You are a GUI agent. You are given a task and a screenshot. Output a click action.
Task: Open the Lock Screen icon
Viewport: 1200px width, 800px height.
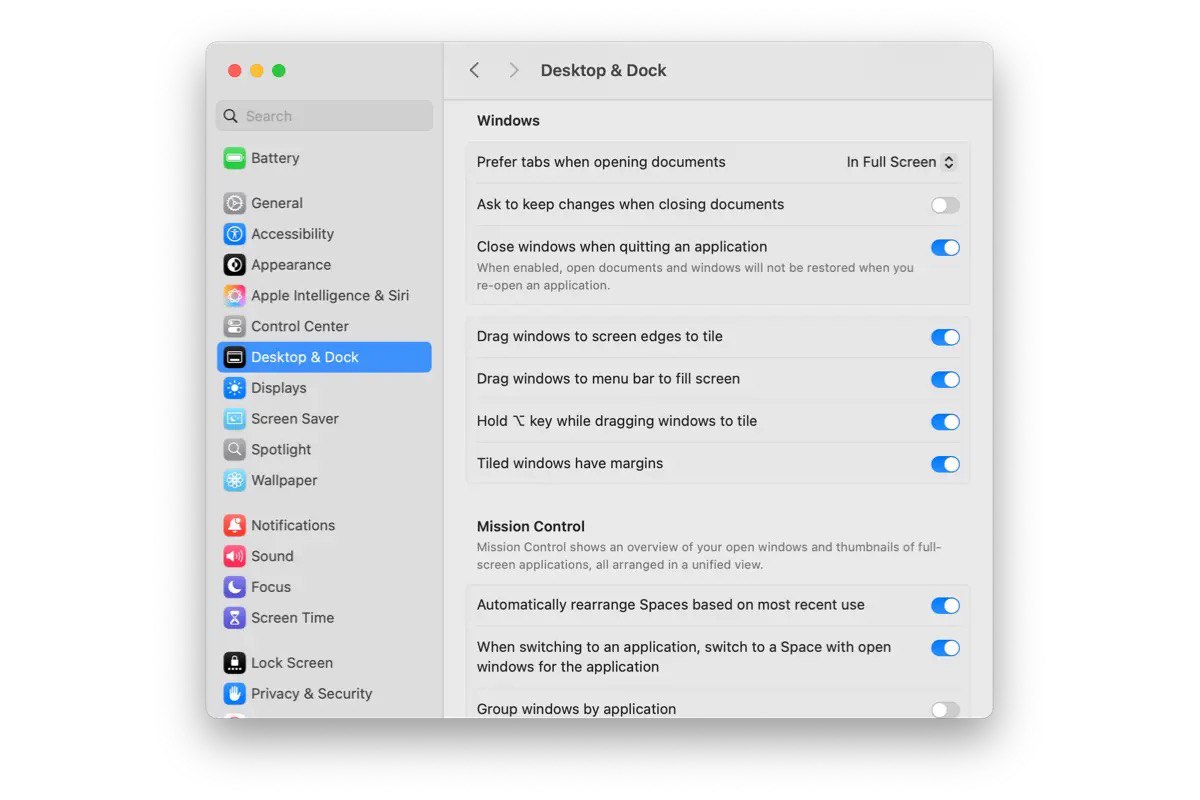pos(235,663)
